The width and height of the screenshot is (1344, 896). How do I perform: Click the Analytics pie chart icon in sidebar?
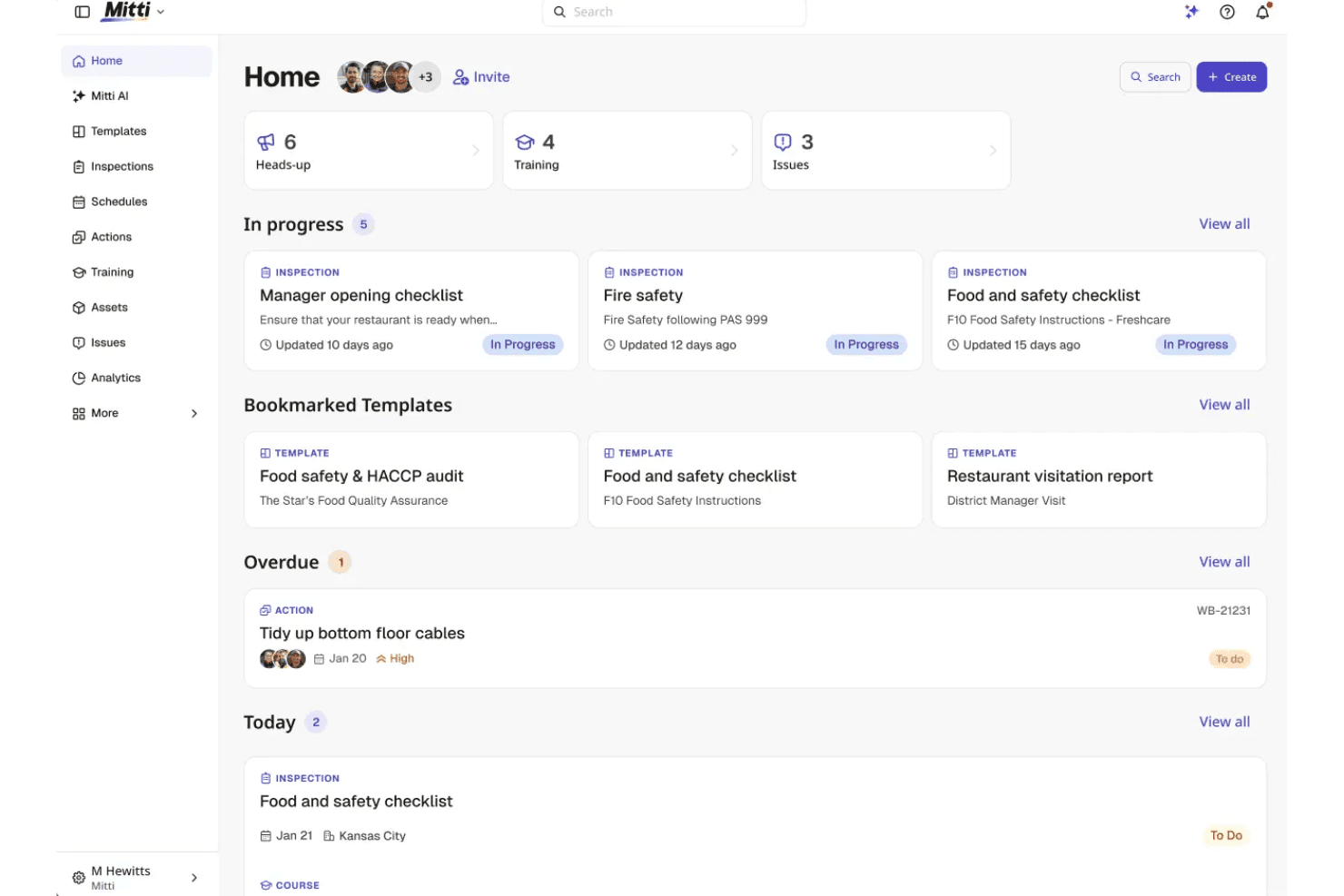click(x=79, y=379)
